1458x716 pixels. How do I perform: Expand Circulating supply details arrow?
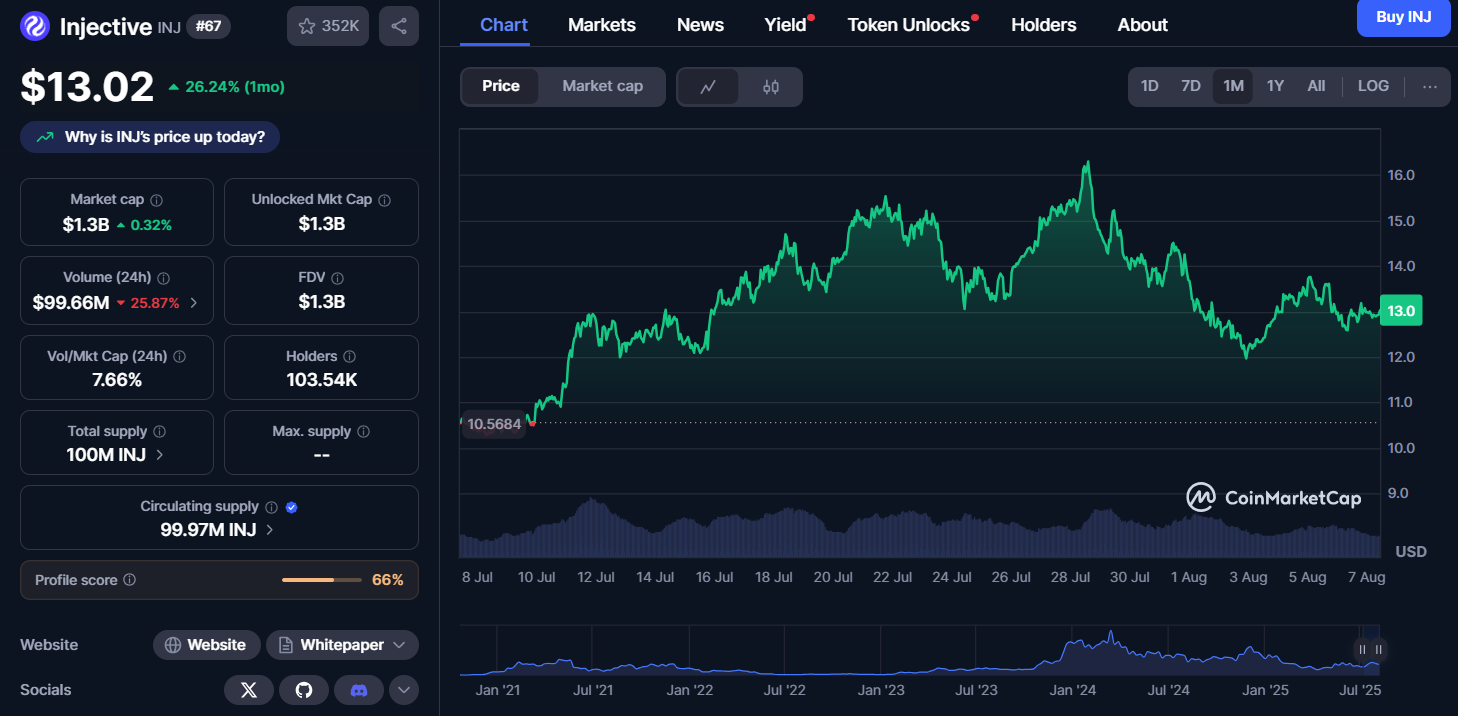(x=270, y=530)
